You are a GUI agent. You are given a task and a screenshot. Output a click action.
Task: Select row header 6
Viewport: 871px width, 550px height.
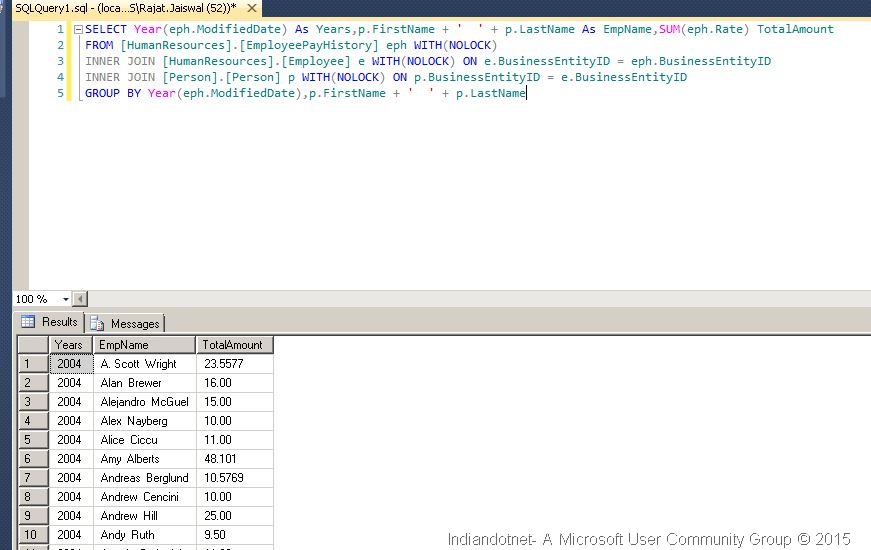tap(33, 458)
